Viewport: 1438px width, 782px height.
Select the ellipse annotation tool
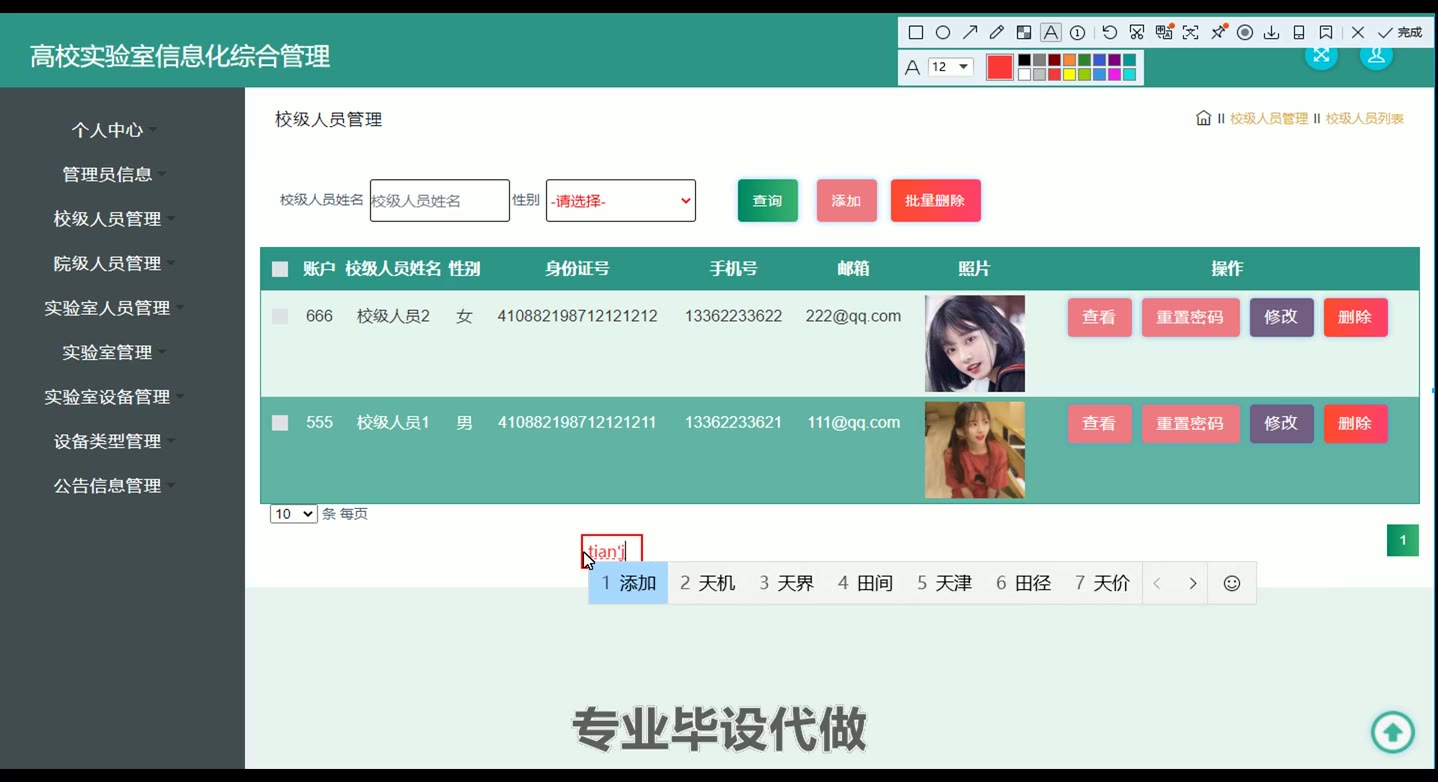pos(942,33)
